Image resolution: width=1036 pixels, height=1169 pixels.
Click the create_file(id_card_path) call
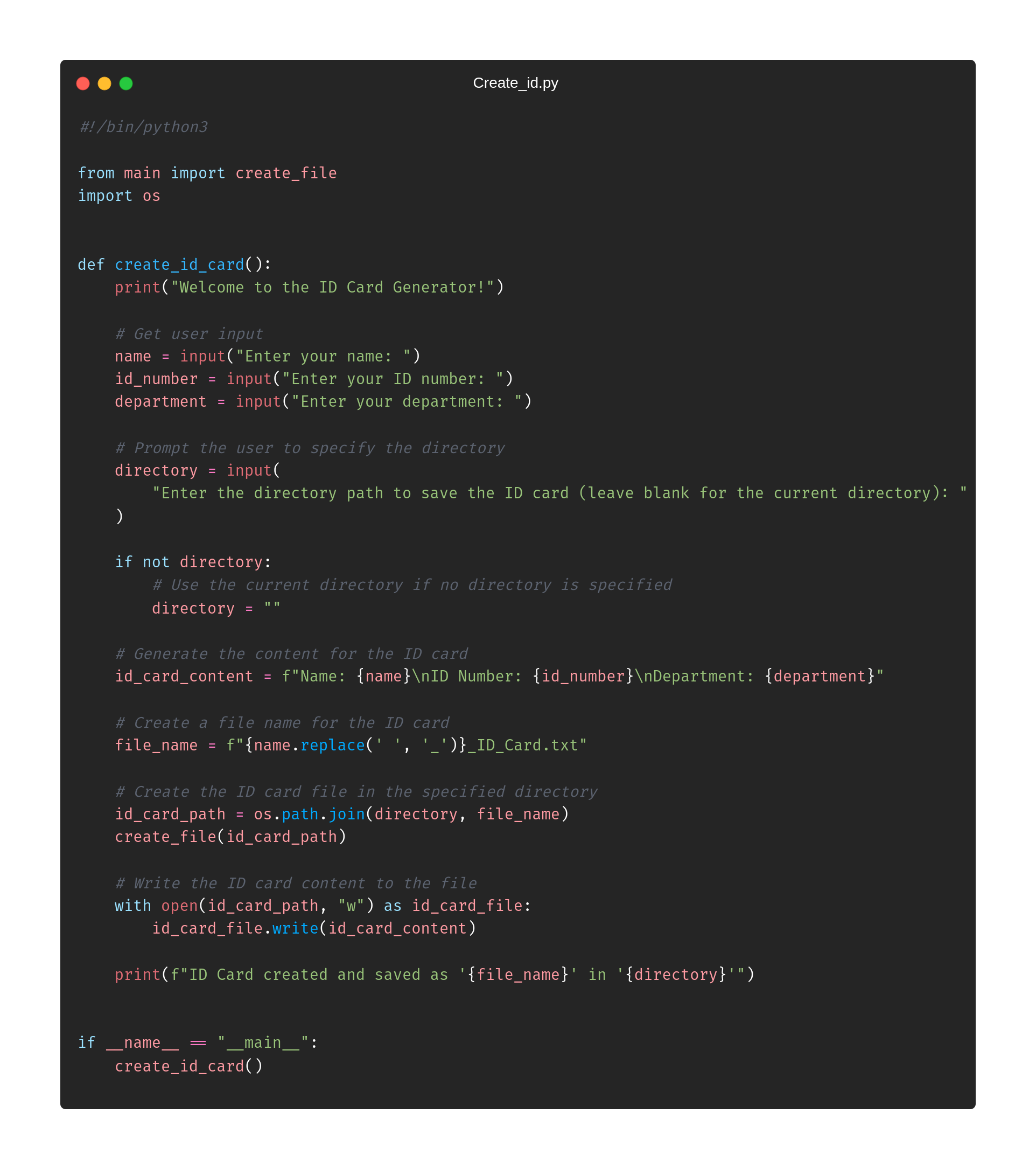[230, 837]
